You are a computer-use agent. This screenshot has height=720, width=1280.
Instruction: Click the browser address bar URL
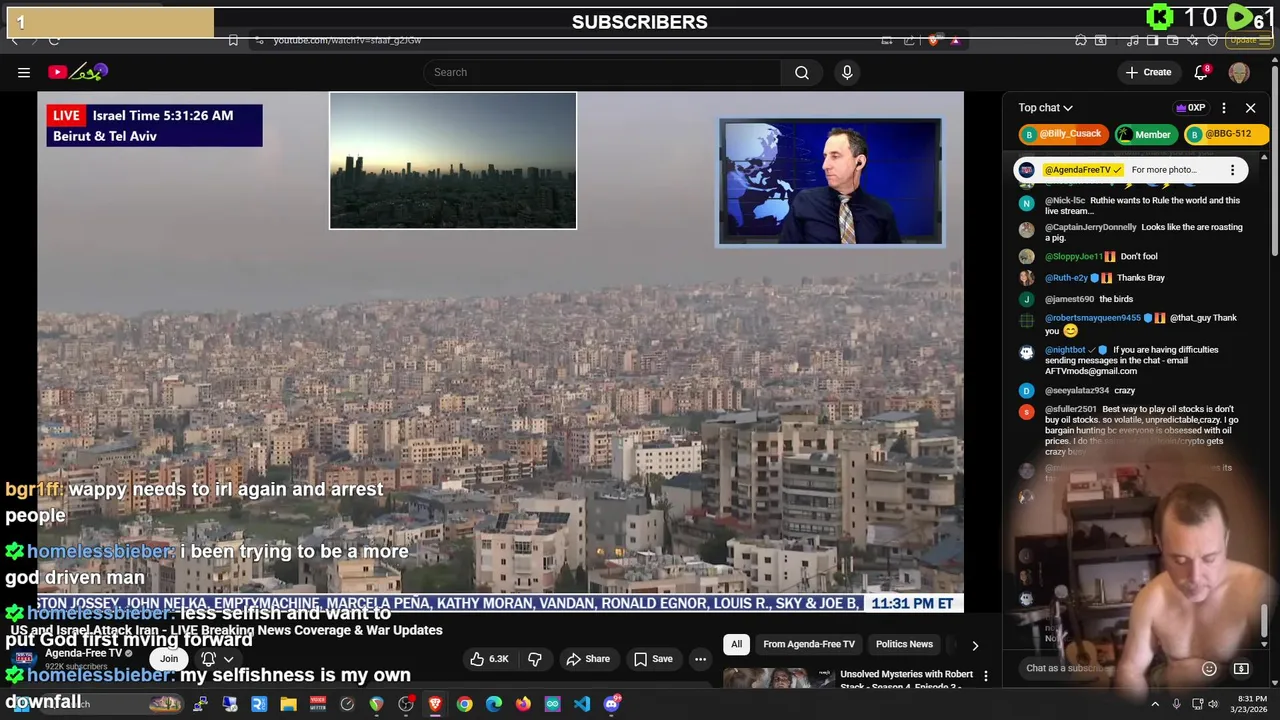pyautogui.click(x=347, y=40)
